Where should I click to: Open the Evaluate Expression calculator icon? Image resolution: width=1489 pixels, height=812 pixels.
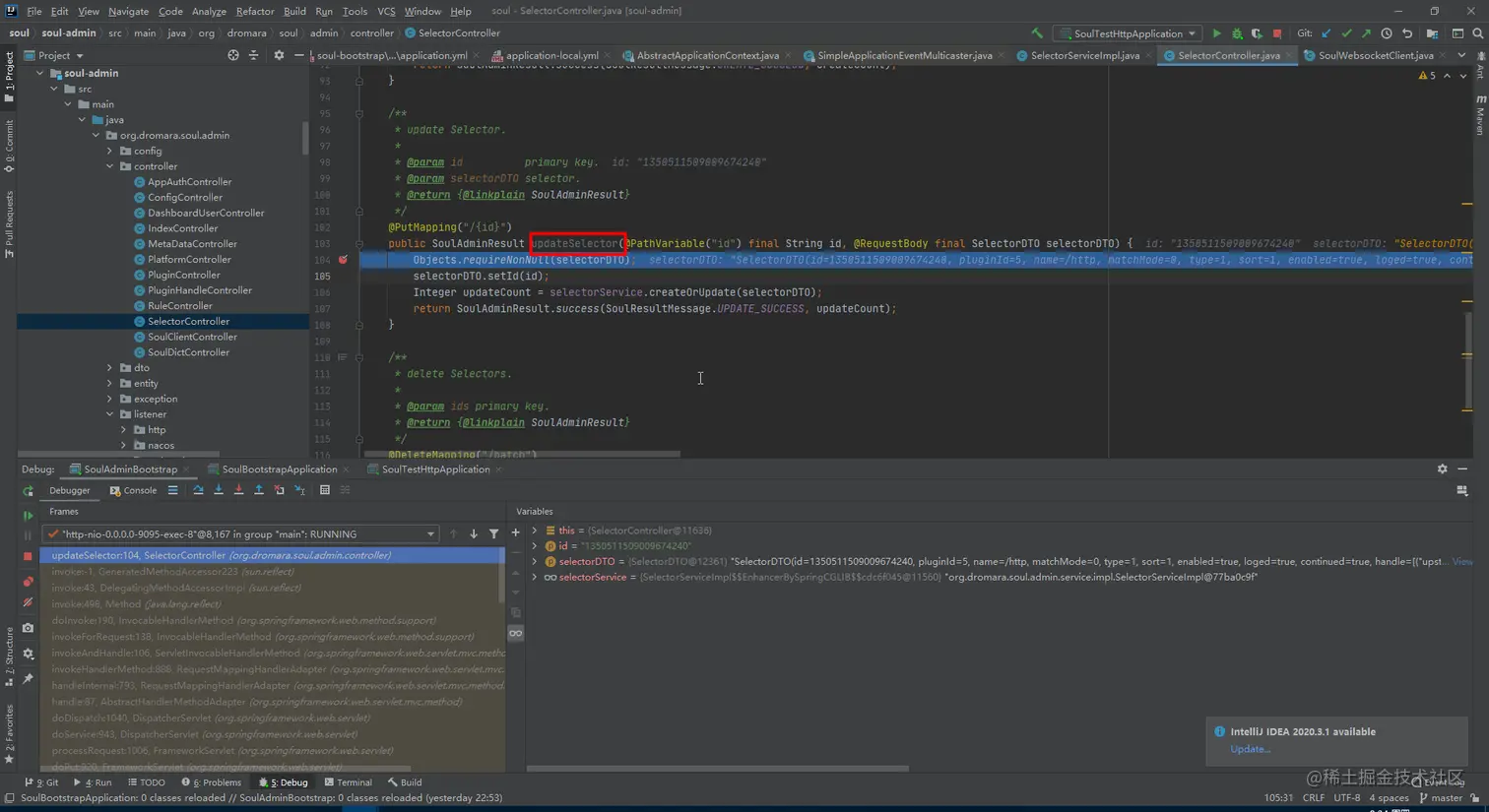point(325,490)
